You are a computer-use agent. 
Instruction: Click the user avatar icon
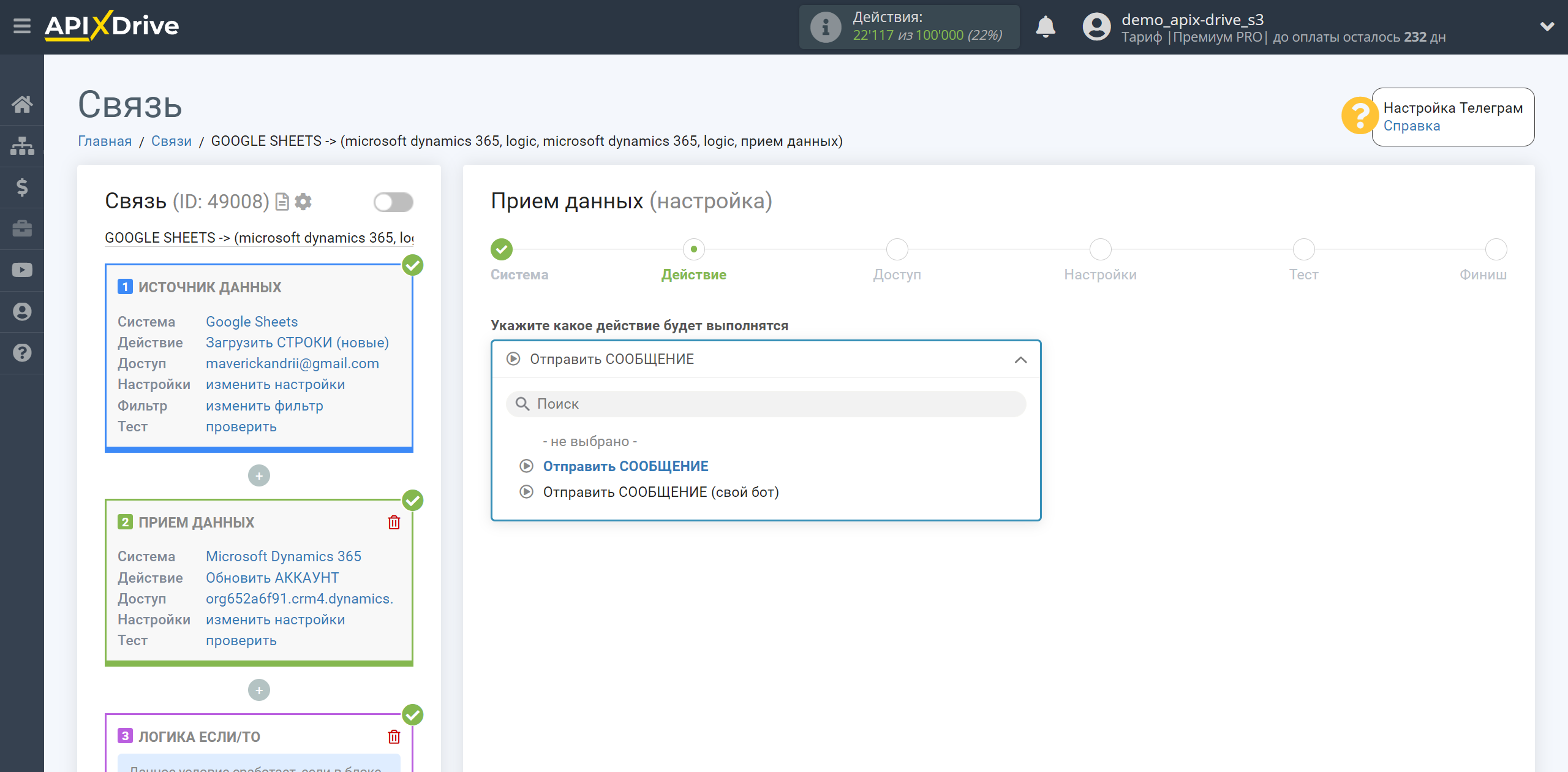[x=1096, y=27]
